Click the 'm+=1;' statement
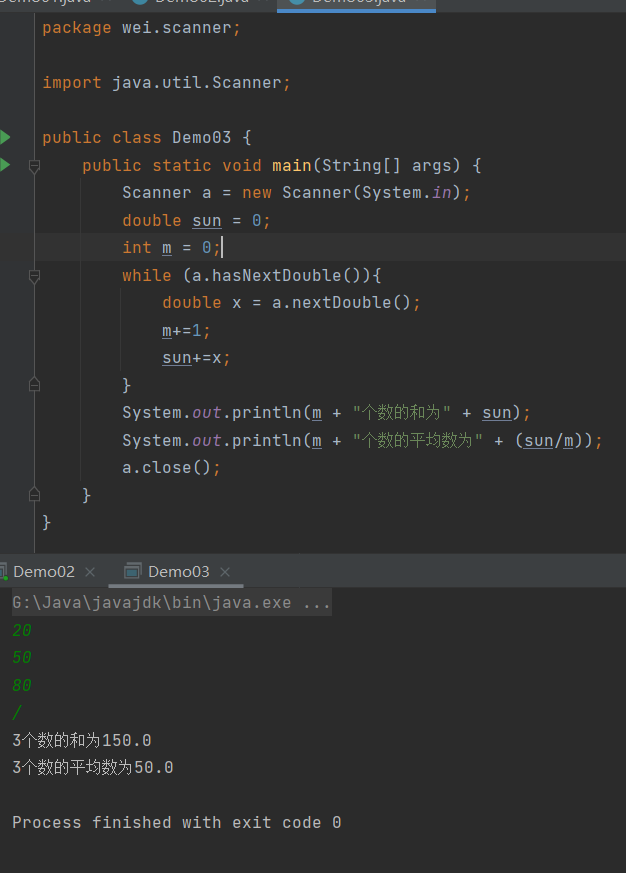The height and width of the screenshot is (873, 626). (x=187, y=331)
